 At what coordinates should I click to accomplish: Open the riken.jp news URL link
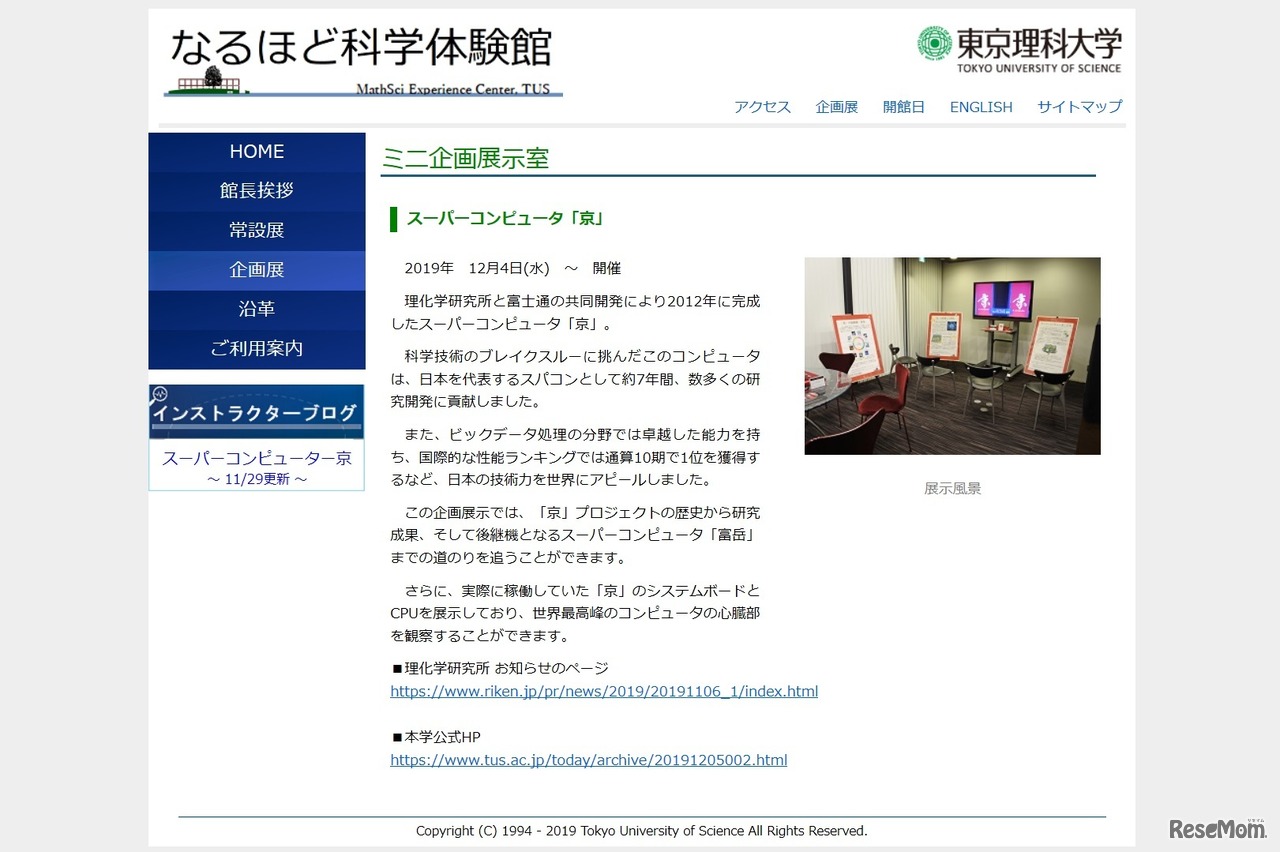[604, 691]
